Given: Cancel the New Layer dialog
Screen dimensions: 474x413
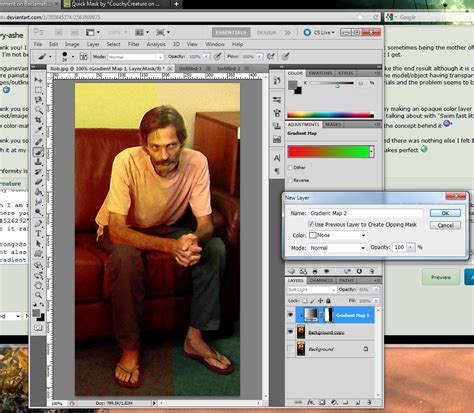Looking at the screenshot, I should pyautogui.click(x=445, y=225).
